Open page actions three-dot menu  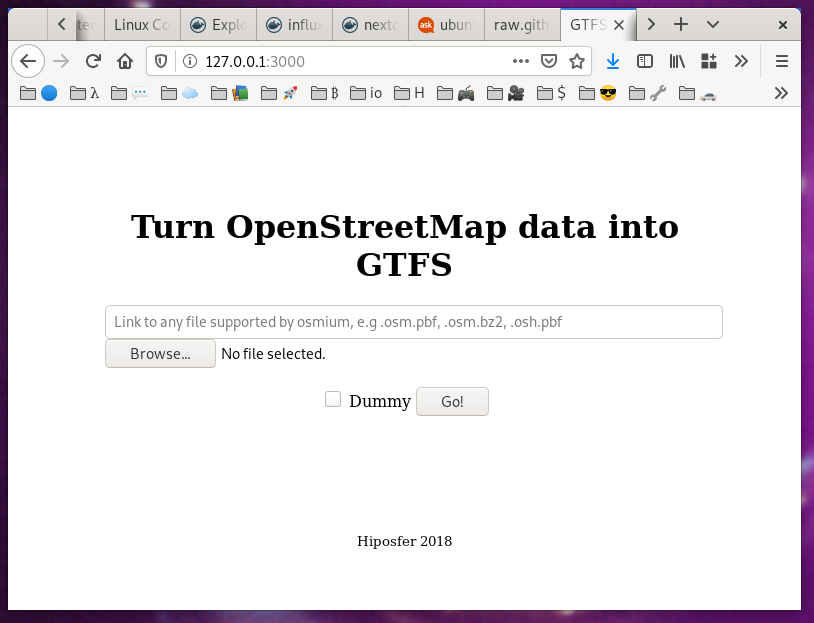520,61
